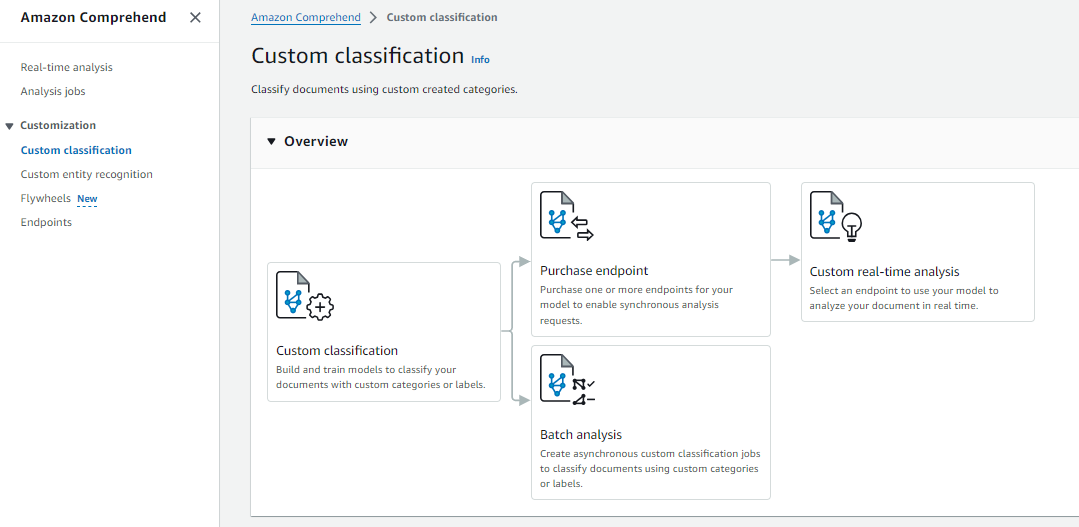1079x527 pixels.
Task: Click the 'Create asynchronous custom classification jobs' description
Action: tap(650, 469)
